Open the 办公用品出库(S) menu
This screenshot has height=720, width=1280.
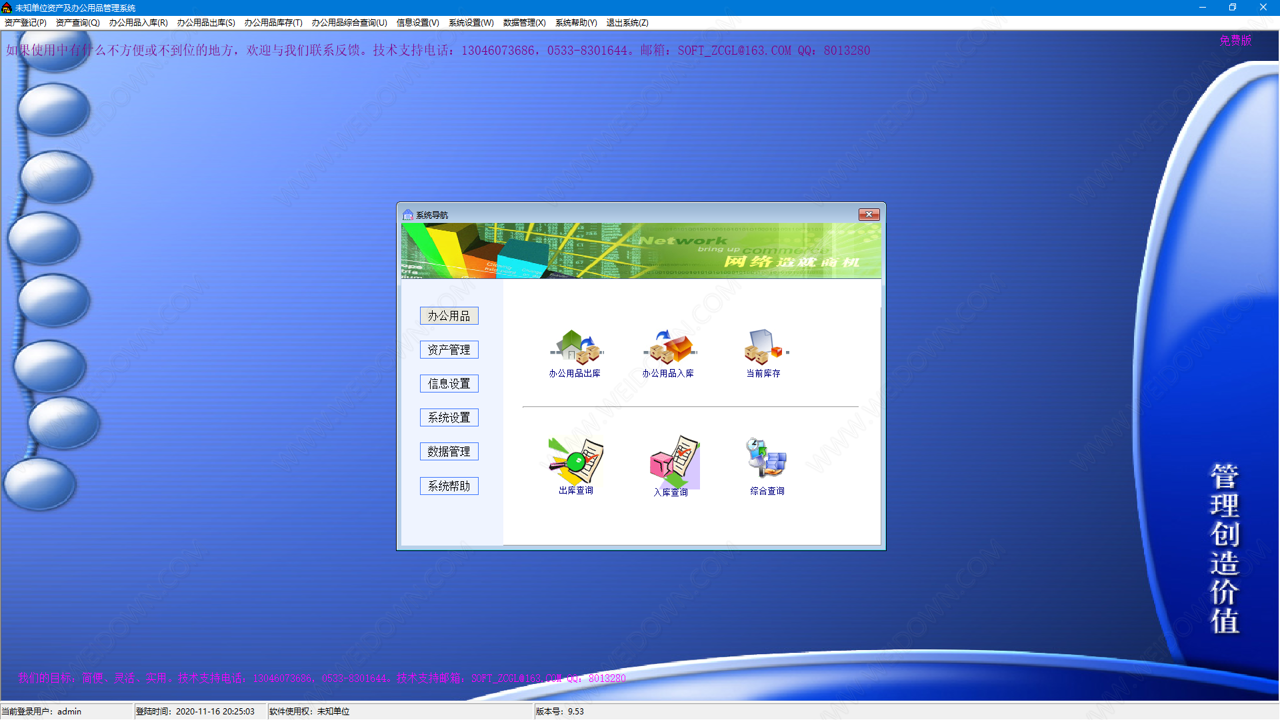[206, 23]
